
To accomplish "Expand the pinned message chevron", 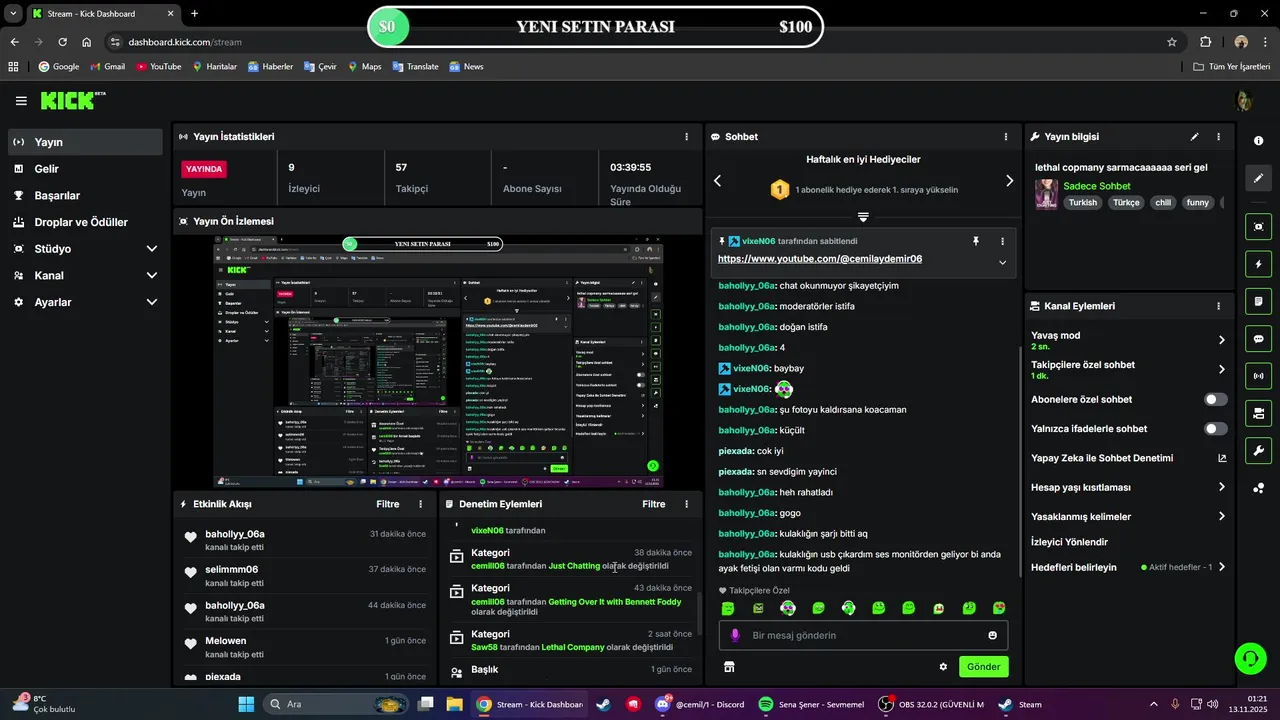I will point(1002,262).
